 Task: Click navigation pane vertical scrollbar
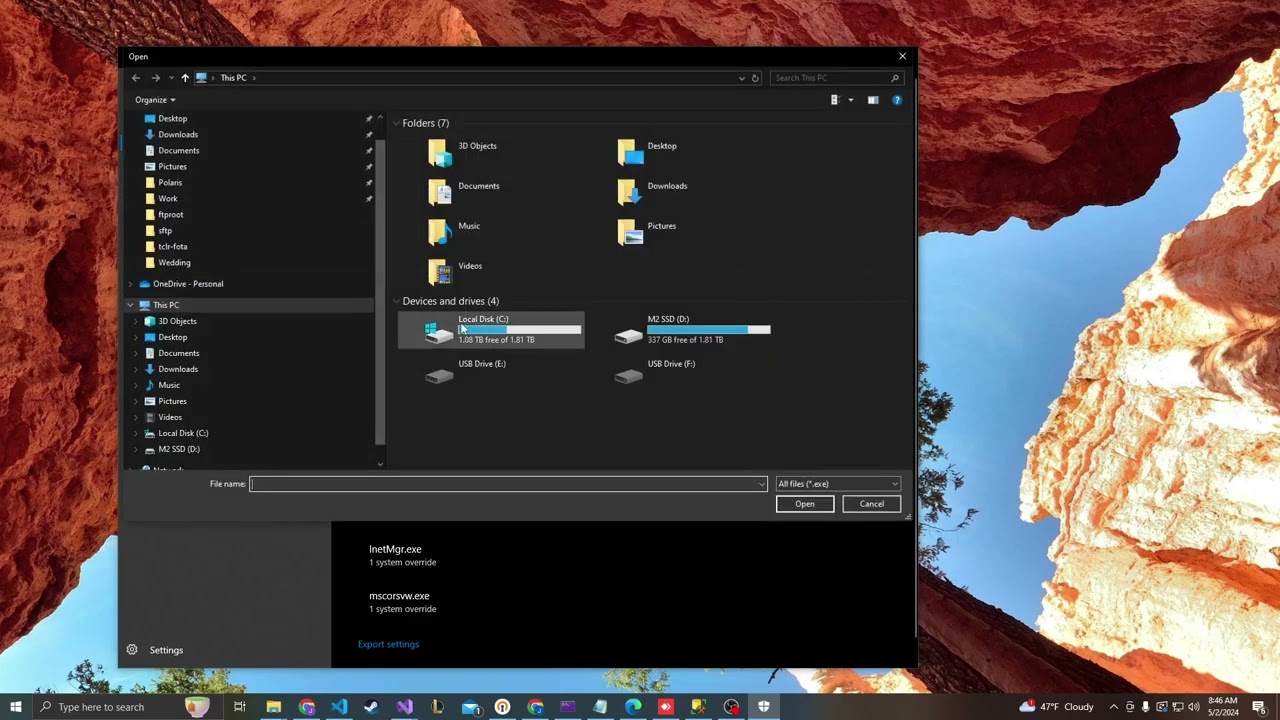point(380,290)
